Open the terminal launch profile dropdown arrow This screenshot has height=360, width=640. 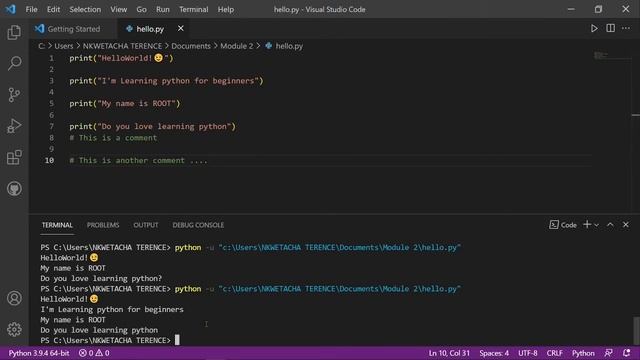[597, 225]
